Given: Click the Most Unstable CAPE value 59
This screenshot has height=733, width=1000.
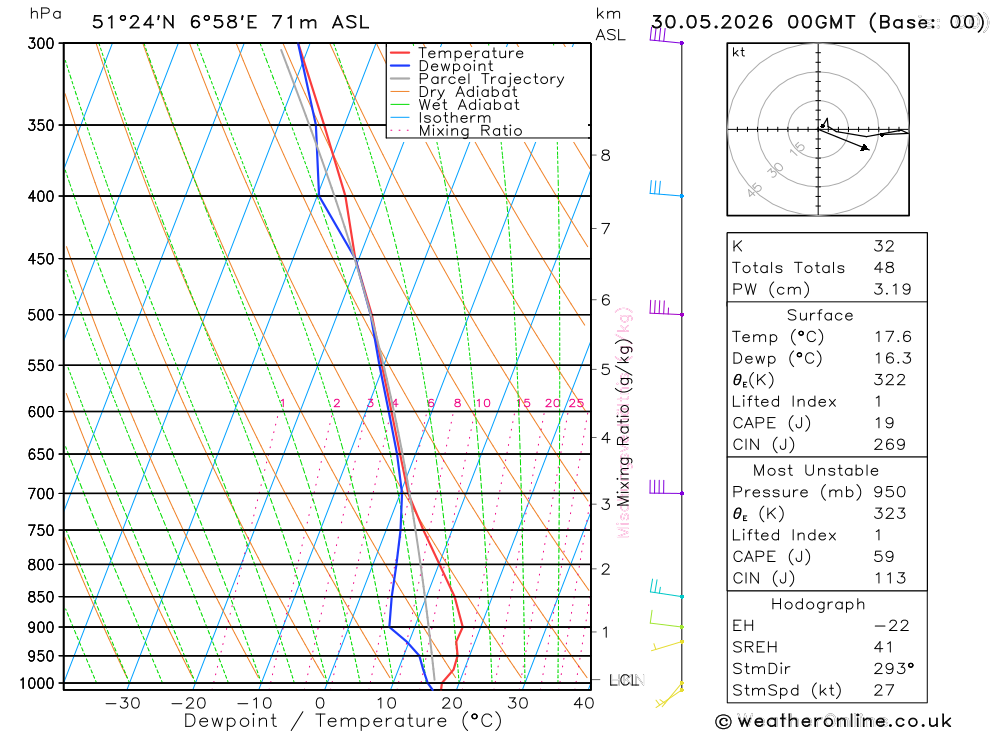Looking at the screenshot, I should coord(884,557).
